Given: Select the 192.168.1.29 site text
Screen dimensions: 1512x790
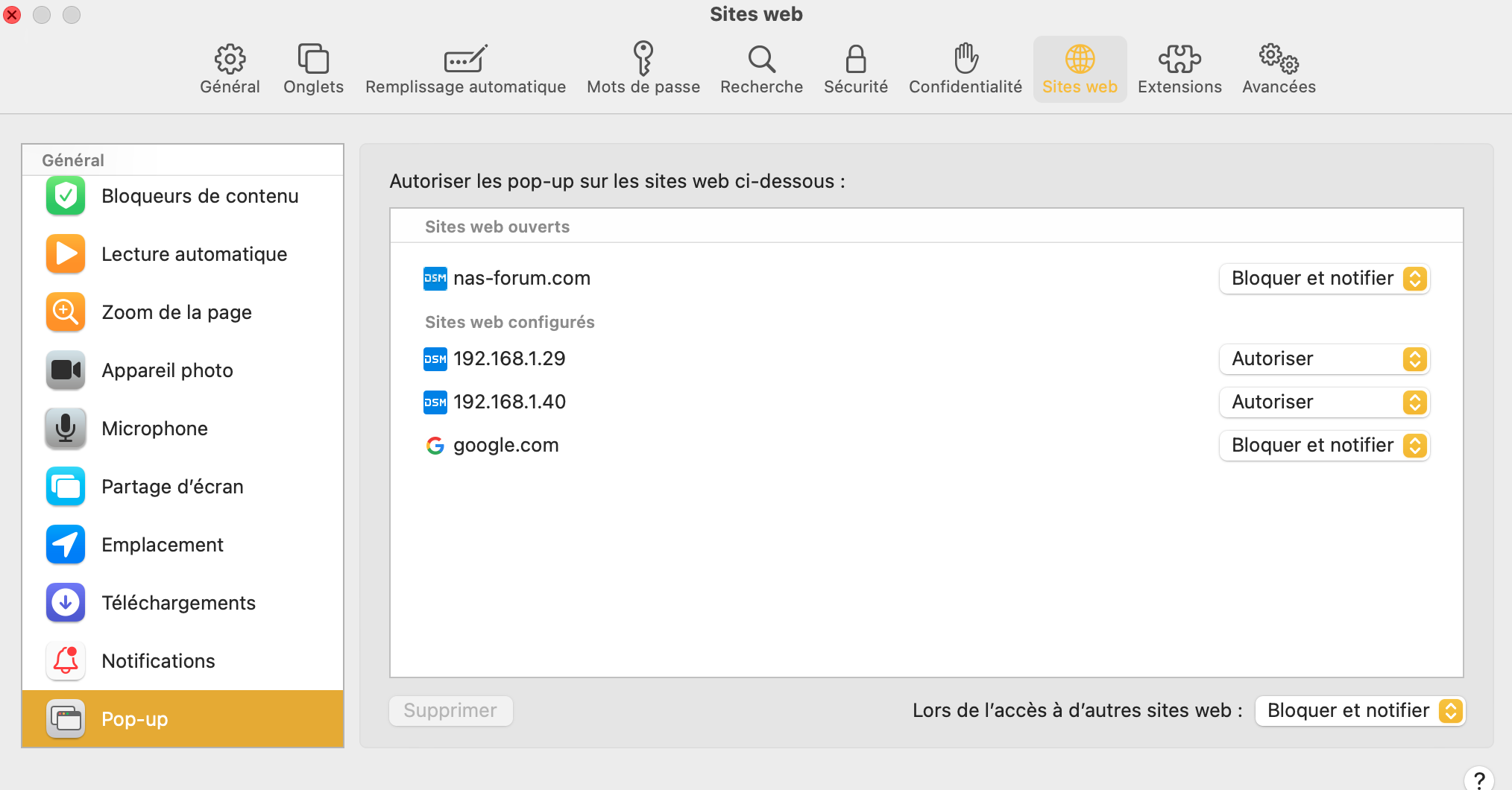Looking at the screenshot, I should tap(509, 358).
